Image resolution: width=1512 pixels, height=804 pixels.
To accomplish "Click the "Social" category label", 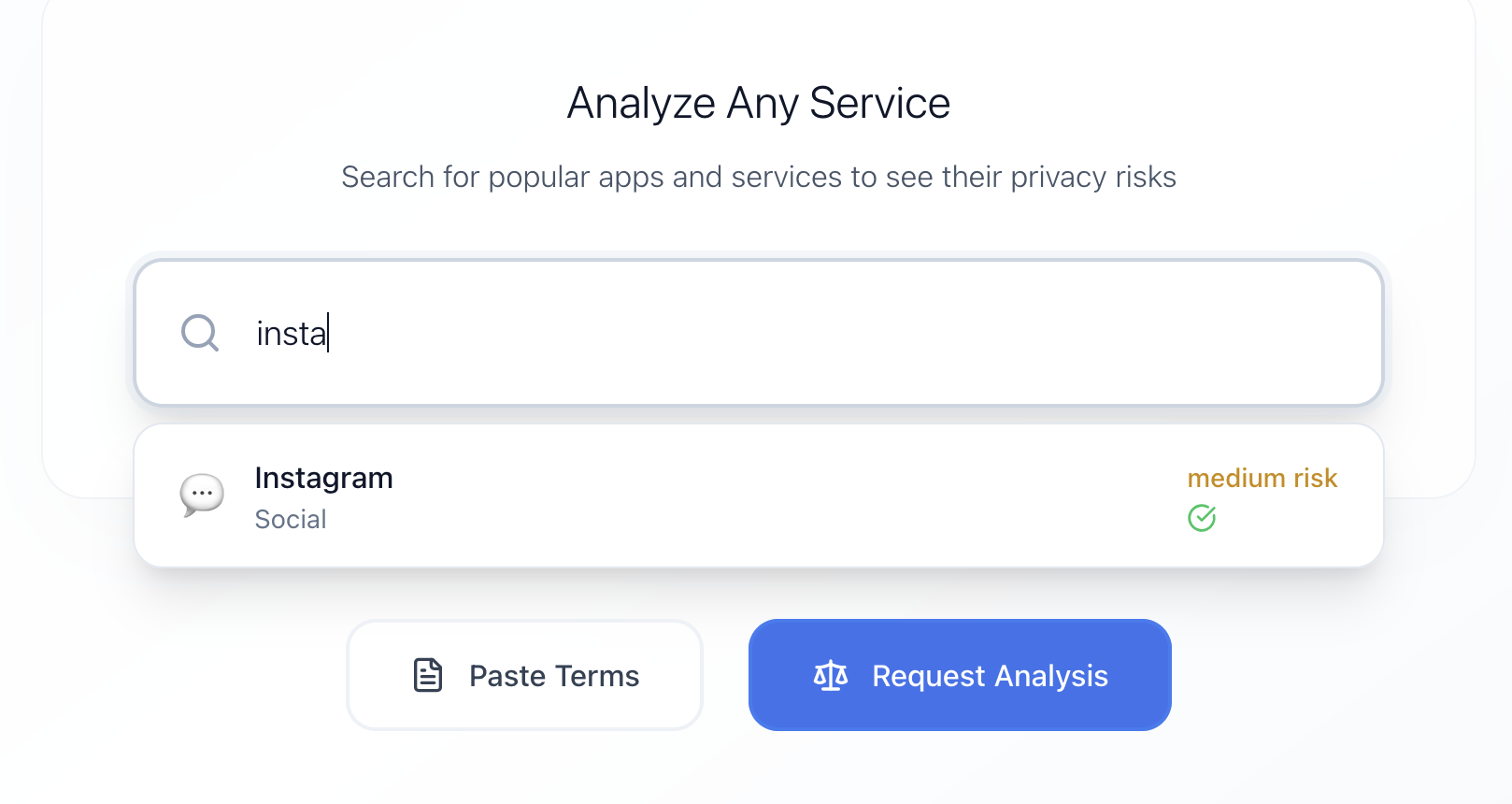I will pos(291,520).
